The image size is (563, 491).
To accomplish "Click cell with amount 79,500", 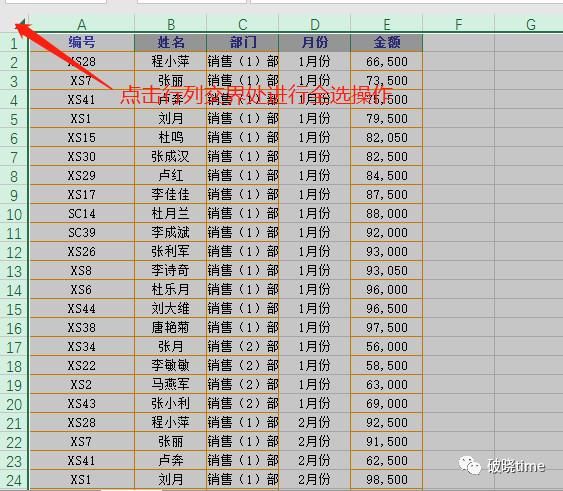I will click(387, 119).
